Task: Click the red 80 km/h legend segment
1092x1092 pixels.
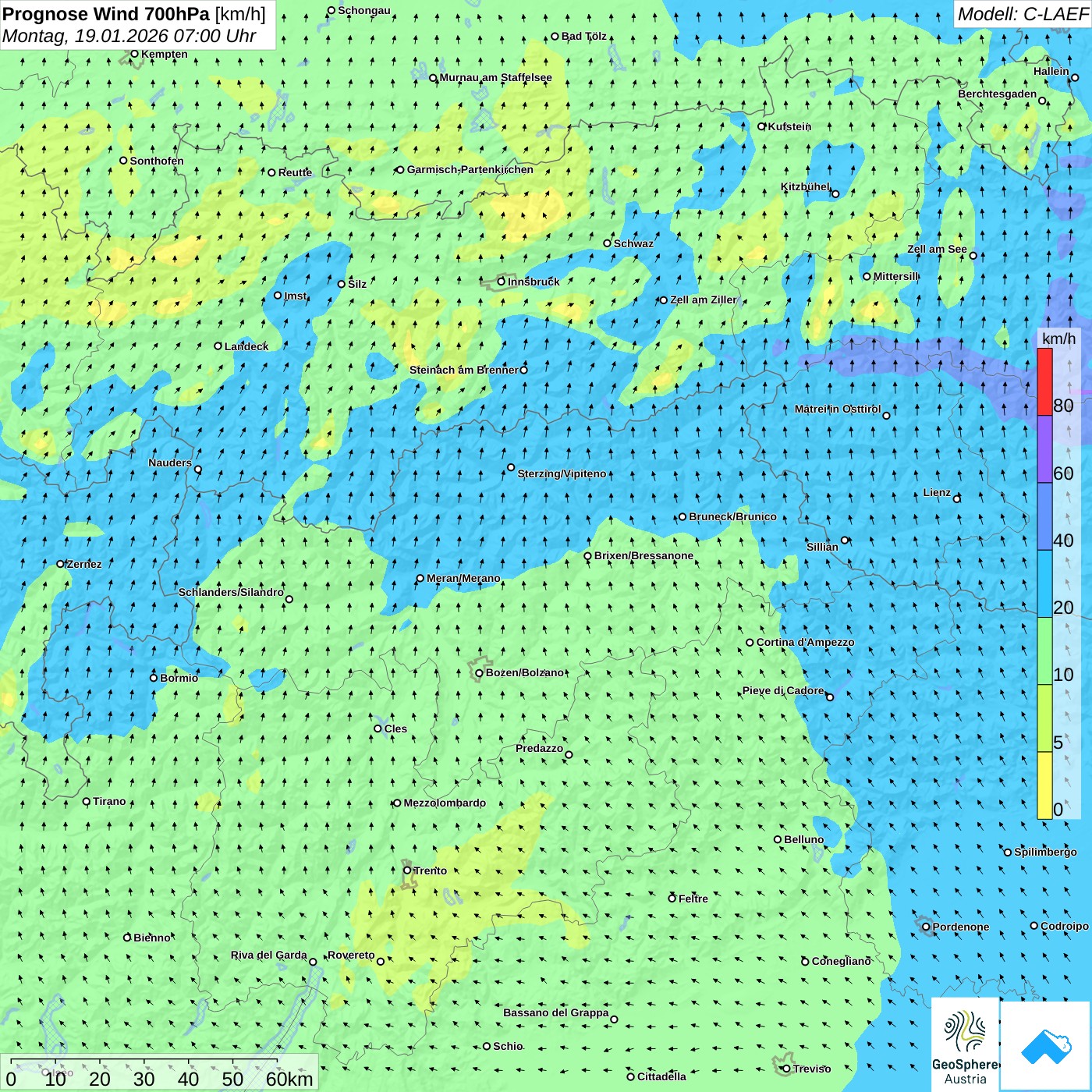Action: click(1044, 381)
